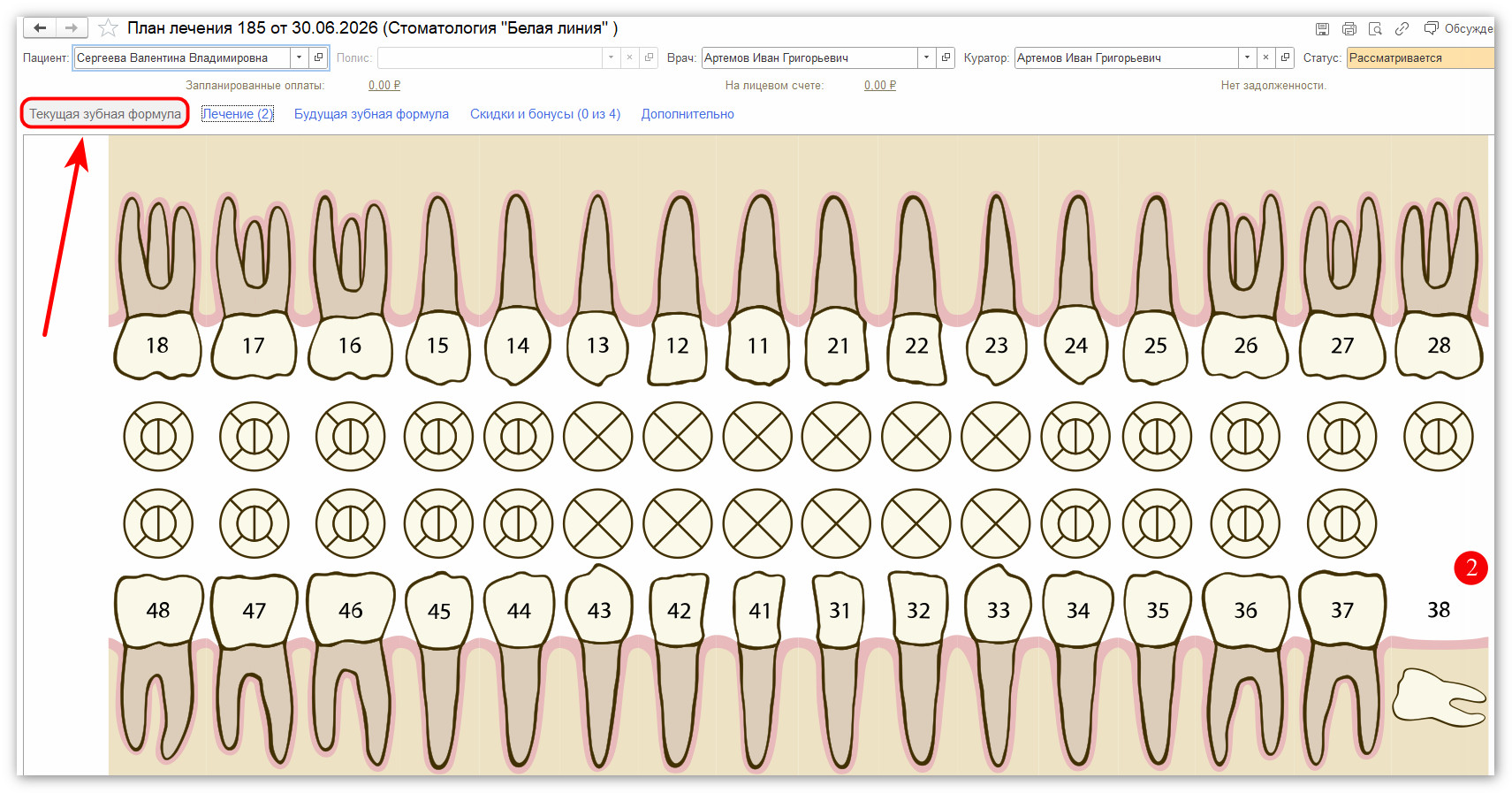Click the Куратор input field
The width and height of the screenshot is (1512, 793).
[1126, 57]
